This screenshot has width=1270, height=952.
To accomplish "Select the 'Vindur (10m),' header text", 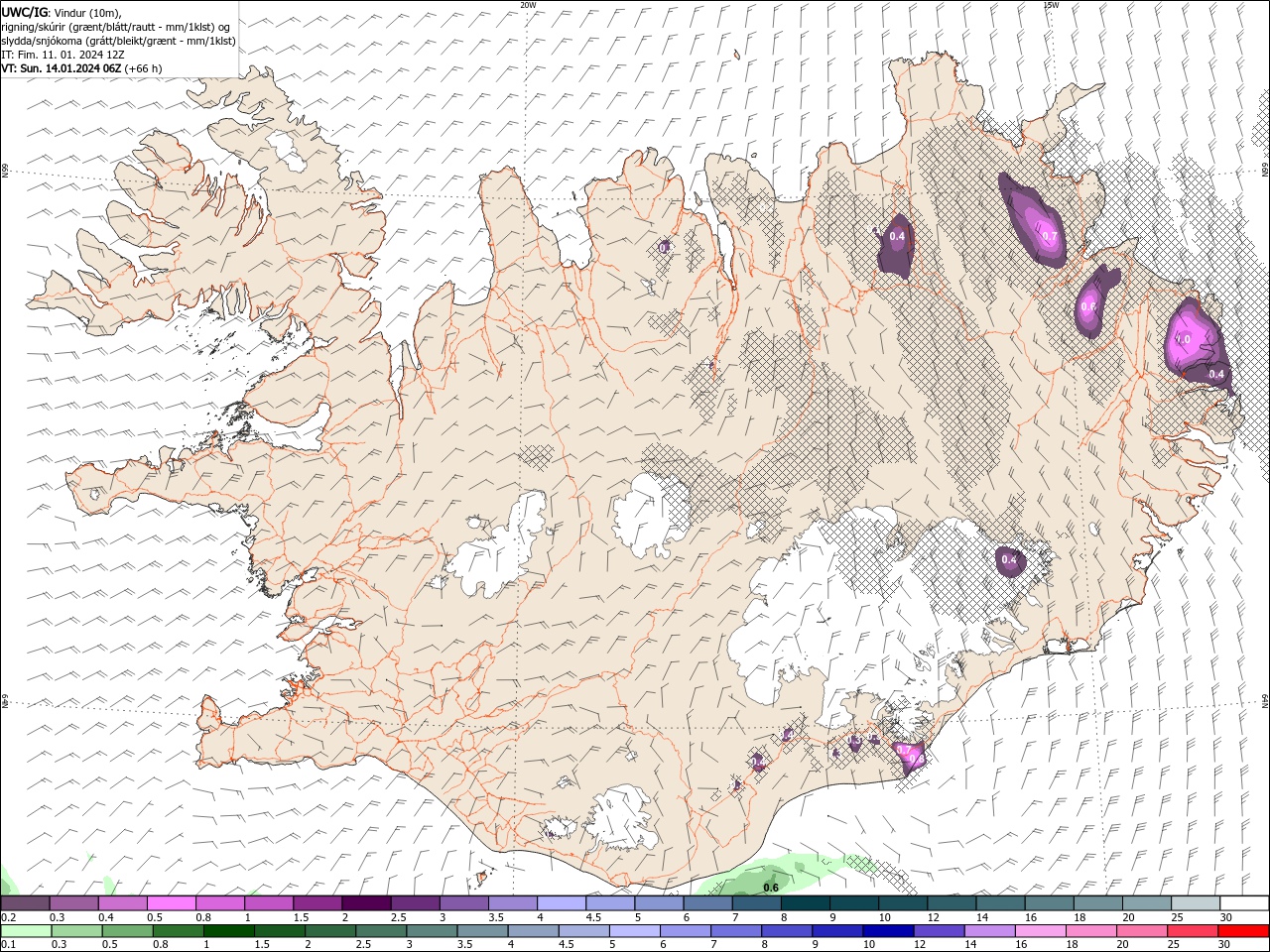I will tap(86, 12).
